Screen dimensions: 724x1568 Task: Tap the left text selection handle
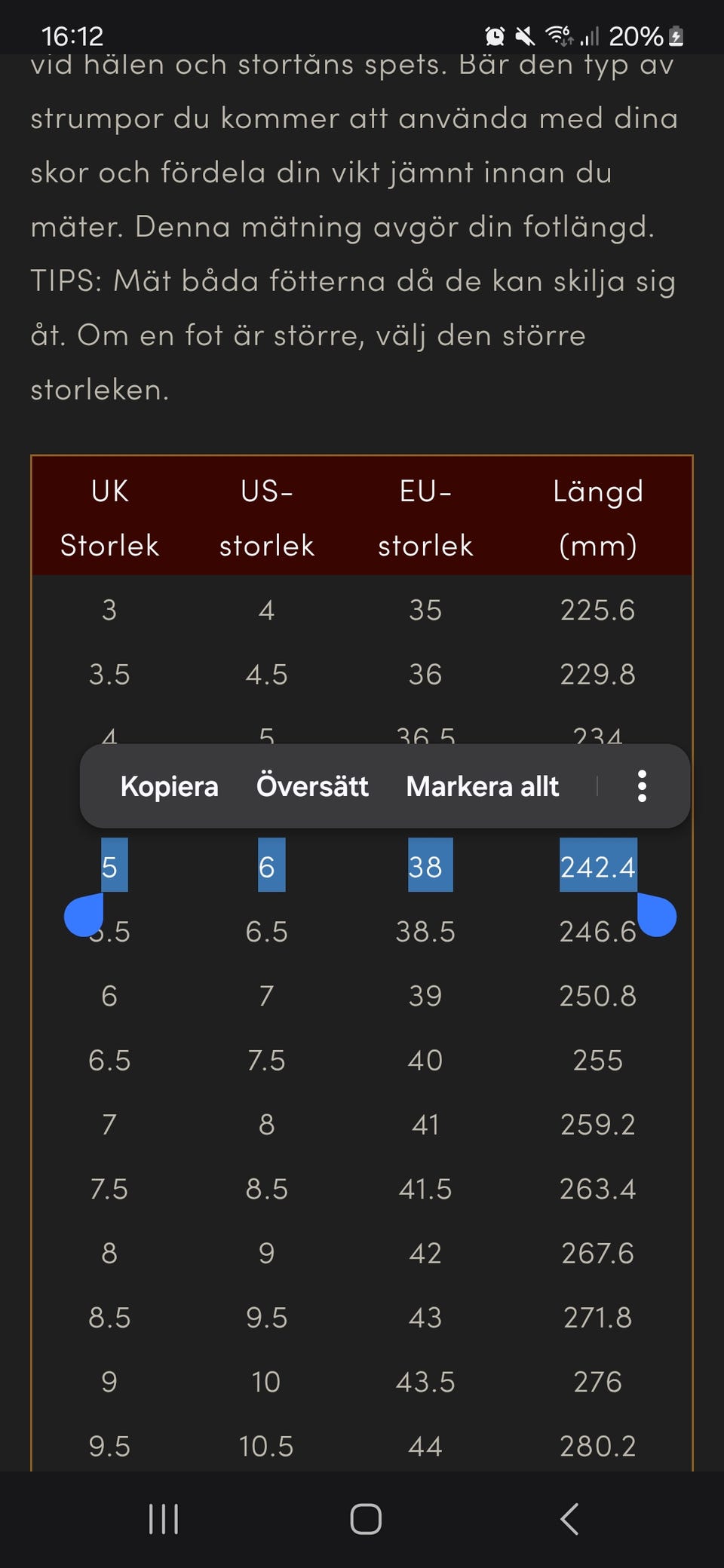[84, 914]
